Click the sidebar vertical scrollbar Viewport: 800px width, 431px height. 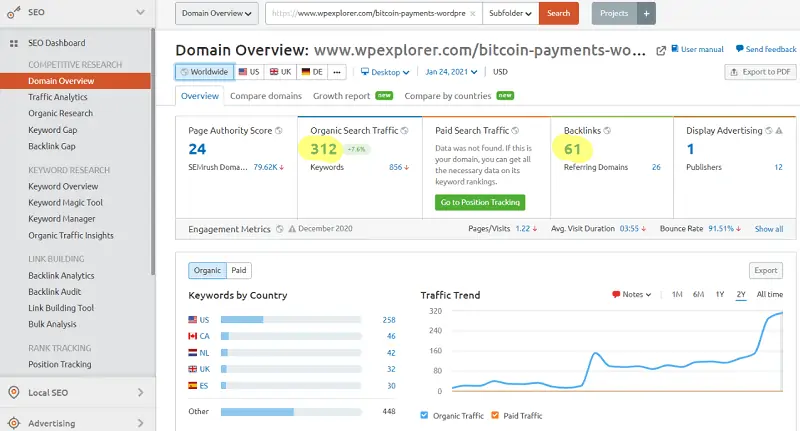click(x=153, y=152)
